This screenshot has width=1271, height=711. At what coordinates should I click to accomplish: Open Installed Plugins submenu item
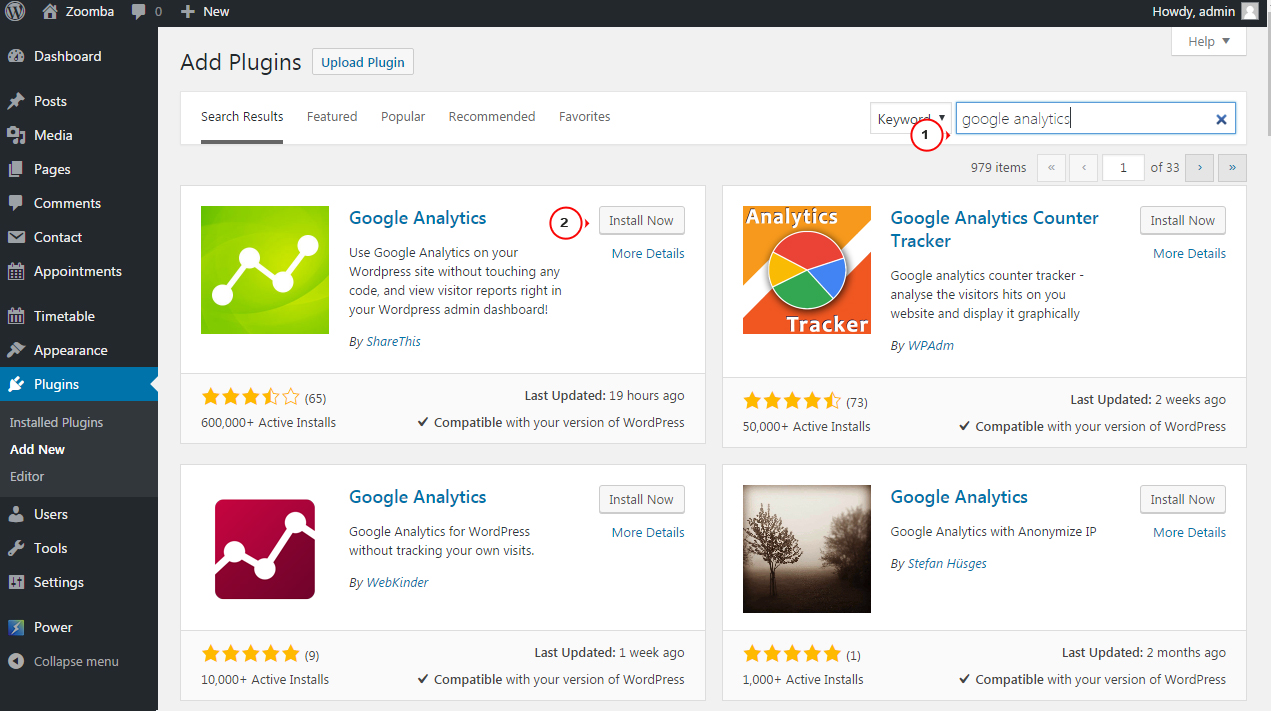pyautogui.click(x=56, y=422)
